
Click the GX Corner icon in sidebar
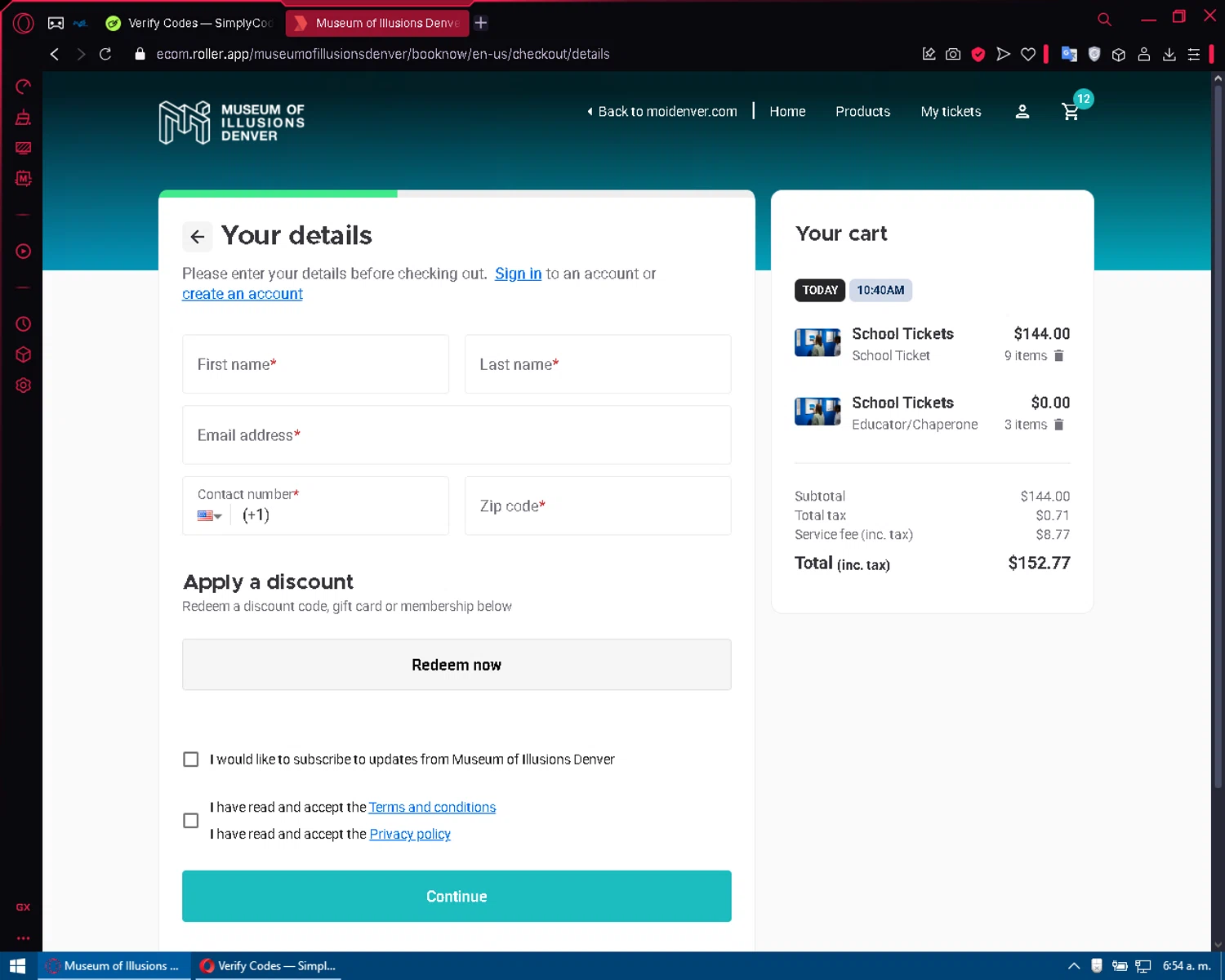tap(23, 907)
